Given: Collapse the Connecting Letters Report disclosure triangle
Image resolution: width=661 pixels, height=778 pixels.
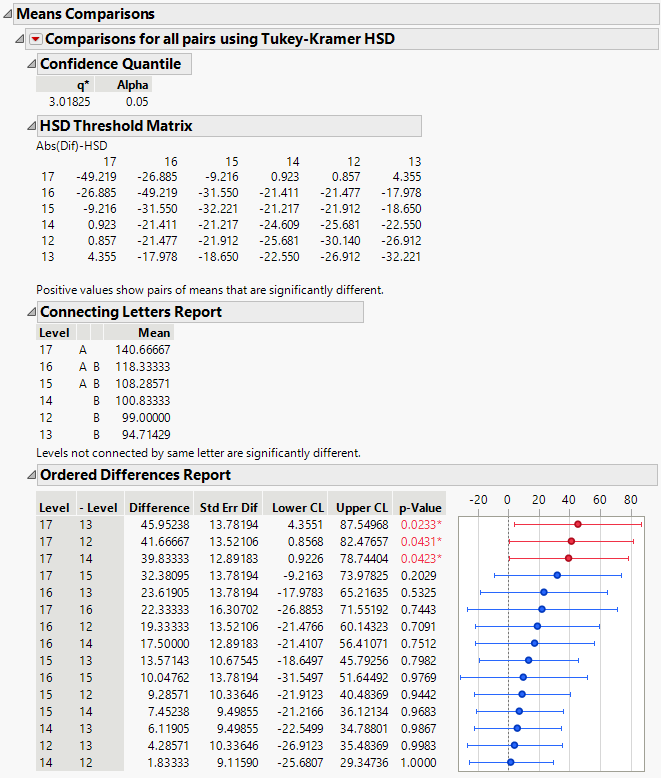Looking at the screenshot, I should coord(29,312).
